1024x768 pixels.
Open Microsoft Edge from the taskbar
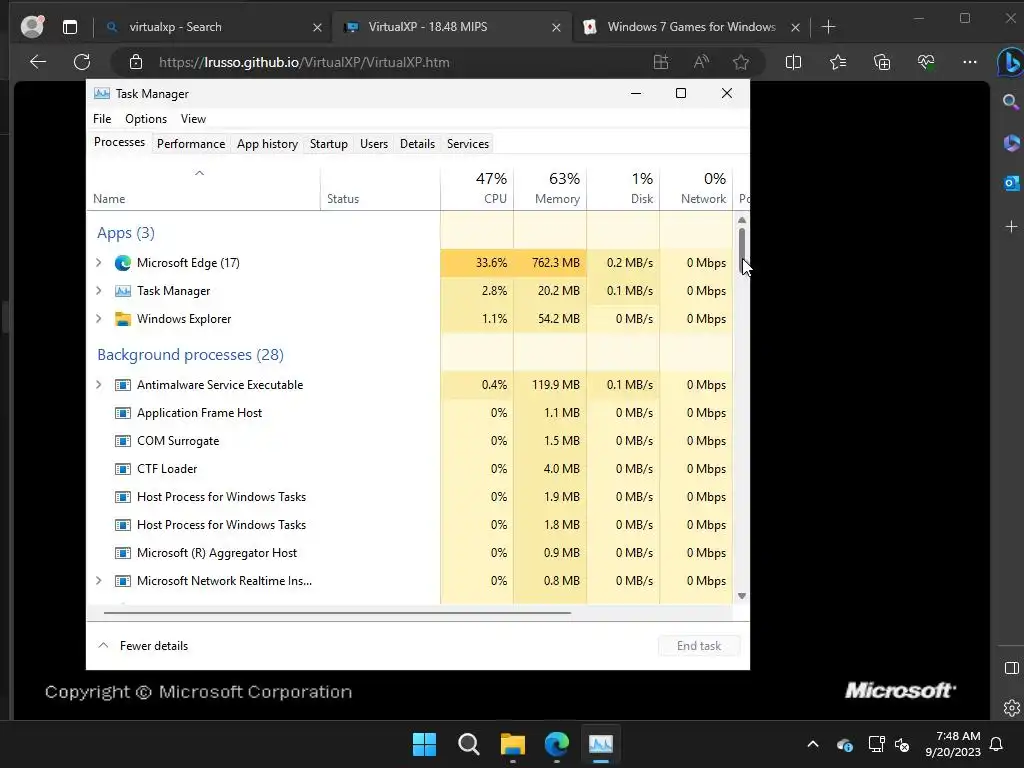coord(556,744)
